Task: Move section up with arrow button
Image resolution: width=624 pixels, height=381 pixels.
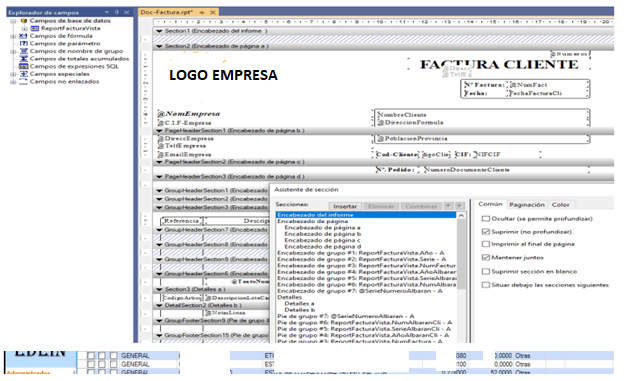Action: [x=448, y=206]
